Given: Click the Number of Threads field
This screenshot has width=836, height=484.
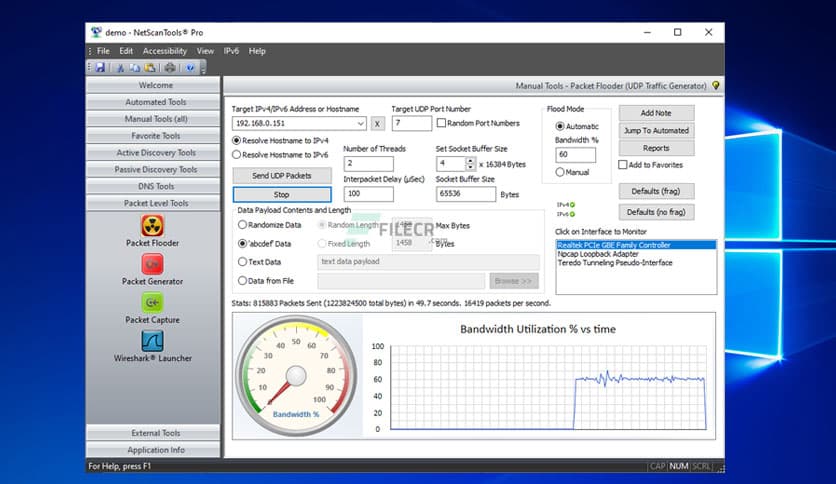Looking at the screenshot, I should pyautogui.click(x=368, y=164).
